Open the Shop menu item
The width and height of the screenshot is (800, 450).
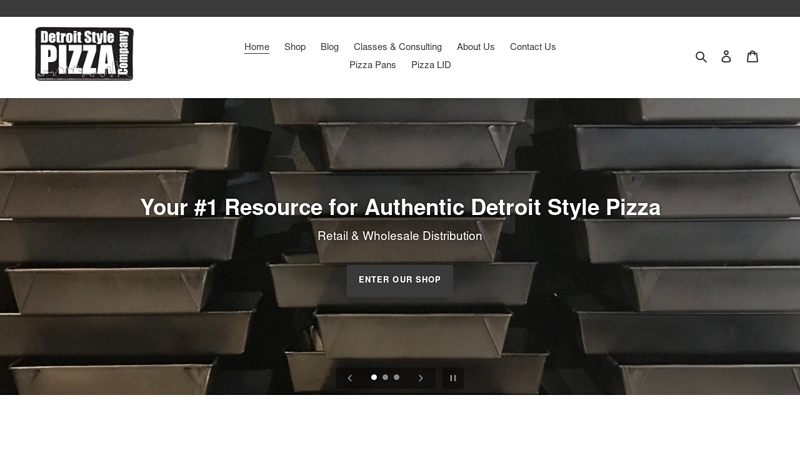pyautogui.click(x=295, y=47)
